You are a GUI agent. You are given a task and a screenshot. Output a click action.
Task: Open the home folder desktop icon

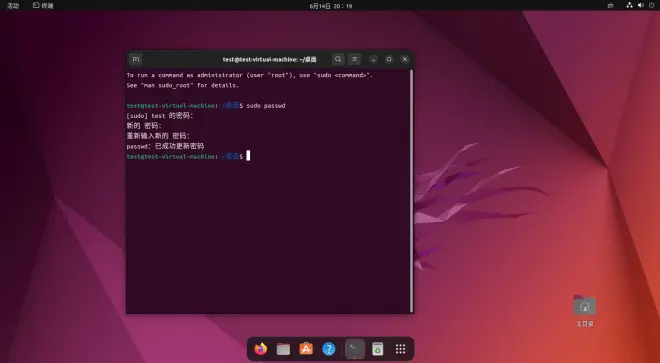(585, 311)
